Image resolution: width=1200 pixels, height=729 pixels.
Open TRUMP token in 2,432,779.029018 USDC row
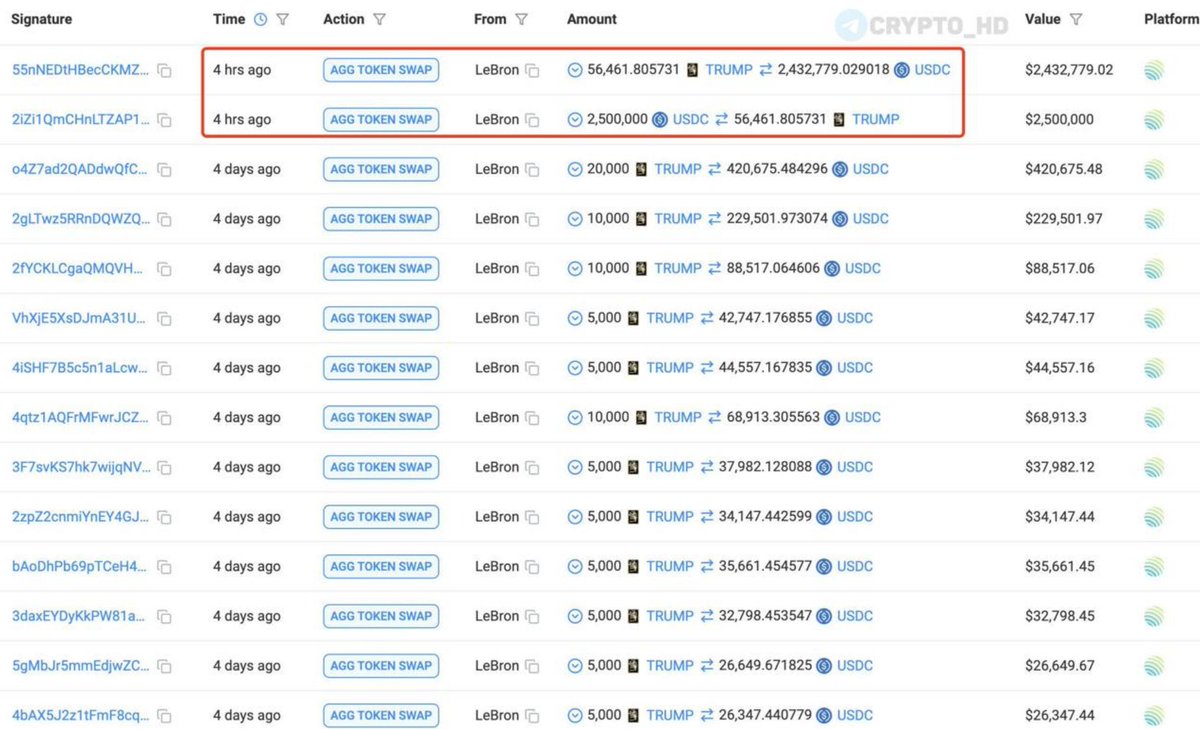pos(729,70)
